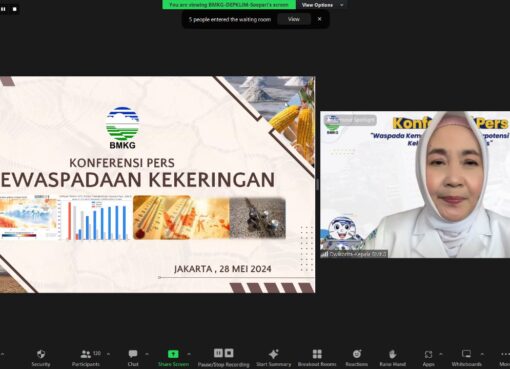Open Breakout Rooms grid icon
This screenshot has height=369, width=510.
click(x=317, y=354)
